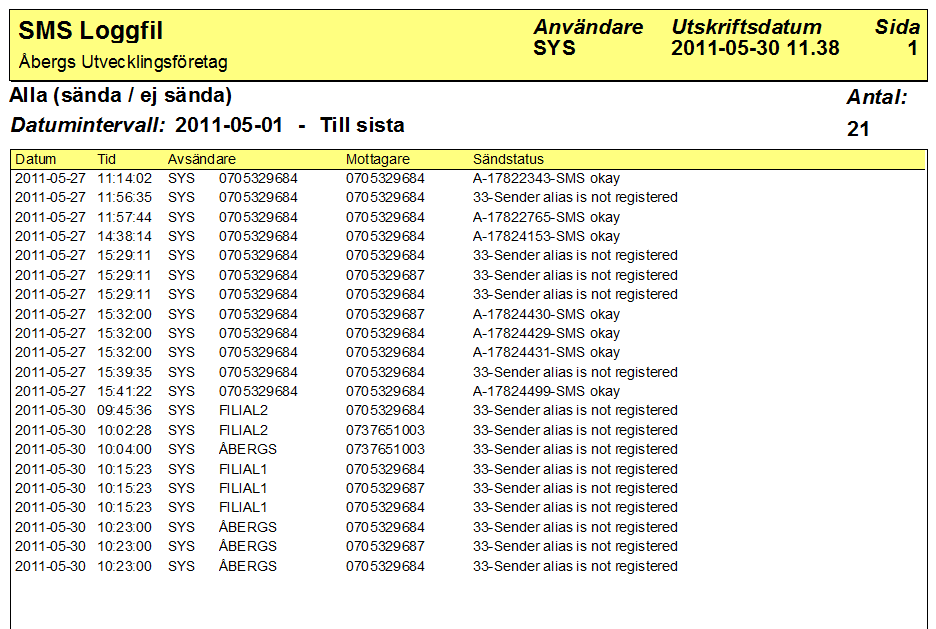Click status A-17824499-SMS okay

546,391
